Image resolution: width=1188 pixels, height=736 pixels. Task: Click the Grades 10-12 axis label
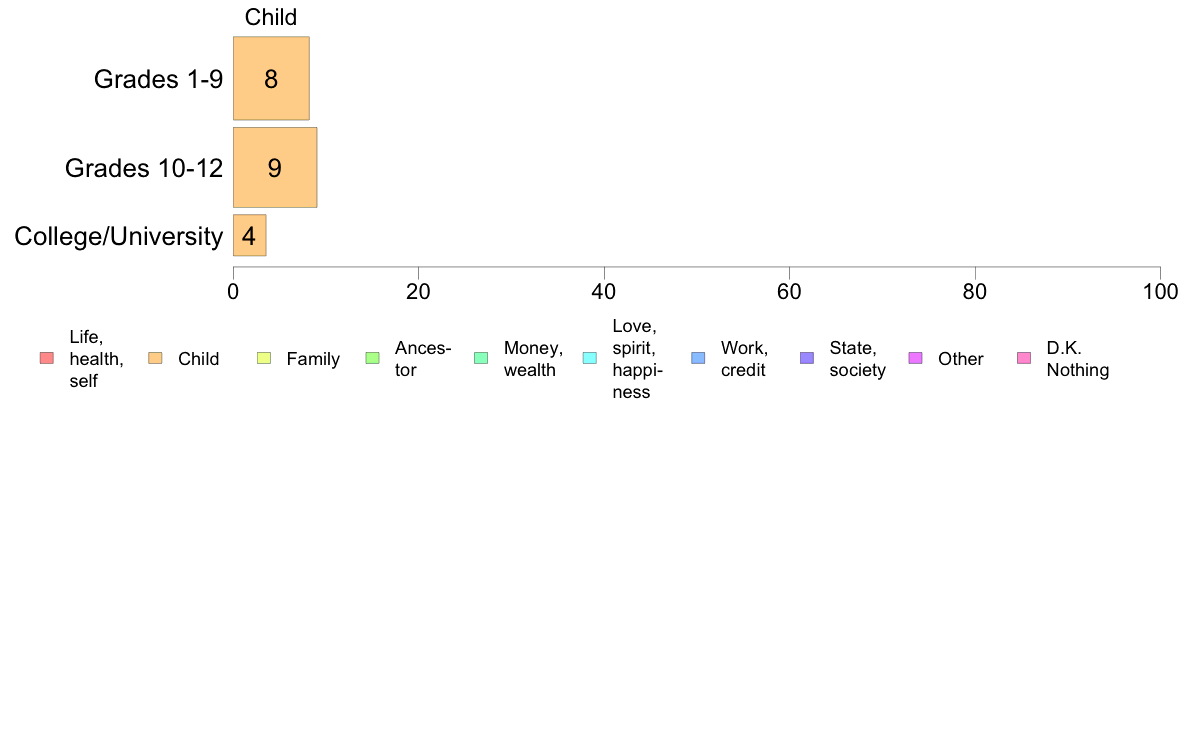pos(144,168)
